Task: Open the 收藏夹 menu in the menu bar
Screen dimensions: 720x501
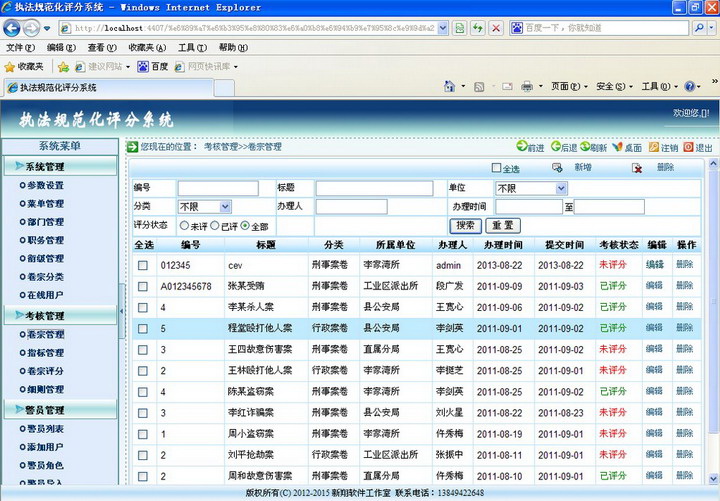Action: click(x=147, y=47)
